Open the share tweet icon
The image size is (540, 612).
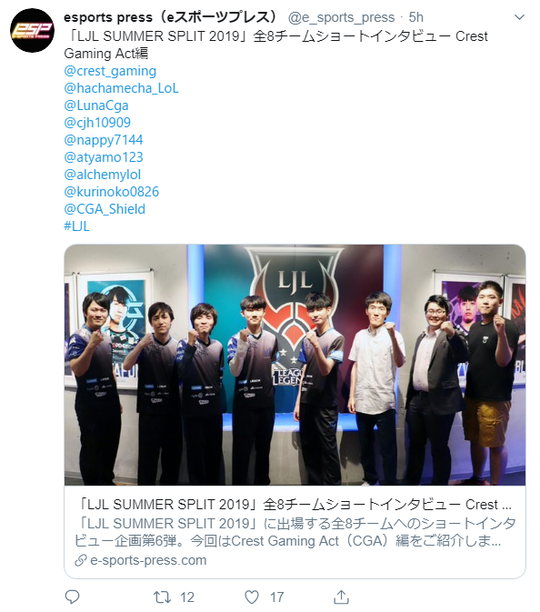(x=341, y=597)
